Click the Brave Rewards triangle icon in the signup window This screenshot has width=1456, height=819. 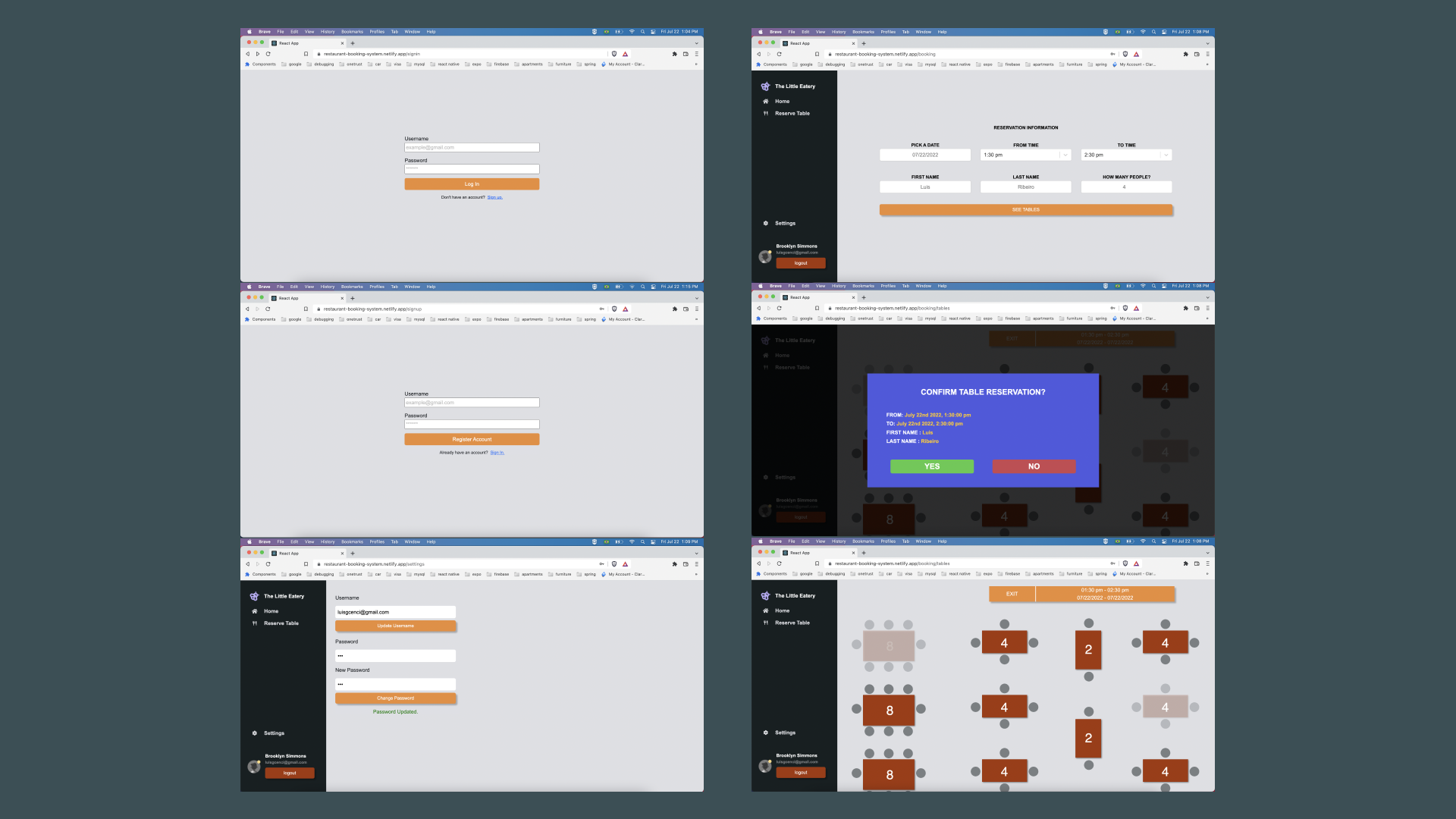tap(625, 309)
